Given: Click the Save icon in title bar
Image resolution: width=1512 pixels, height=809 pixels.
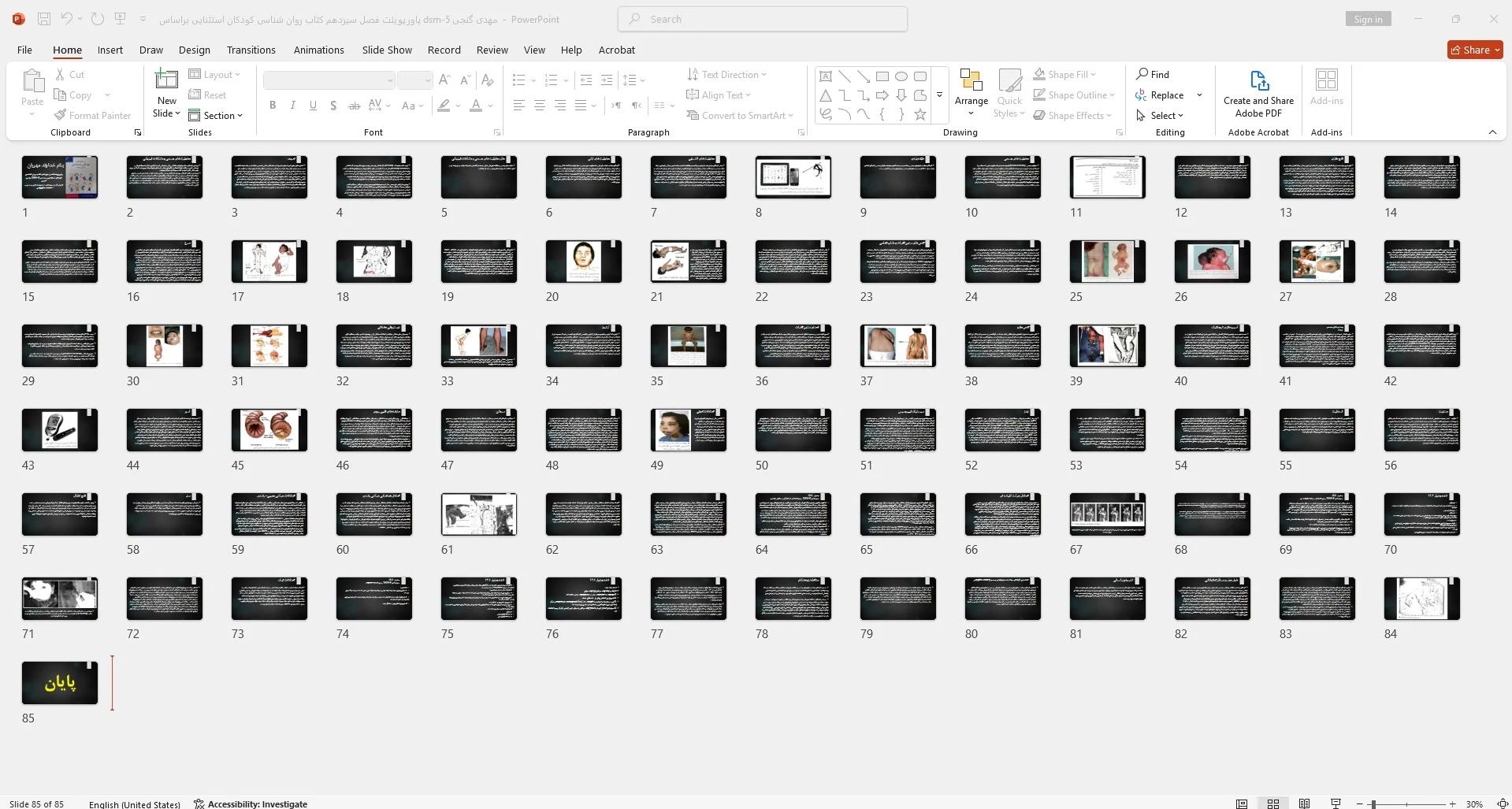Looking at the screenshot, I should click(x=44, y=19).
